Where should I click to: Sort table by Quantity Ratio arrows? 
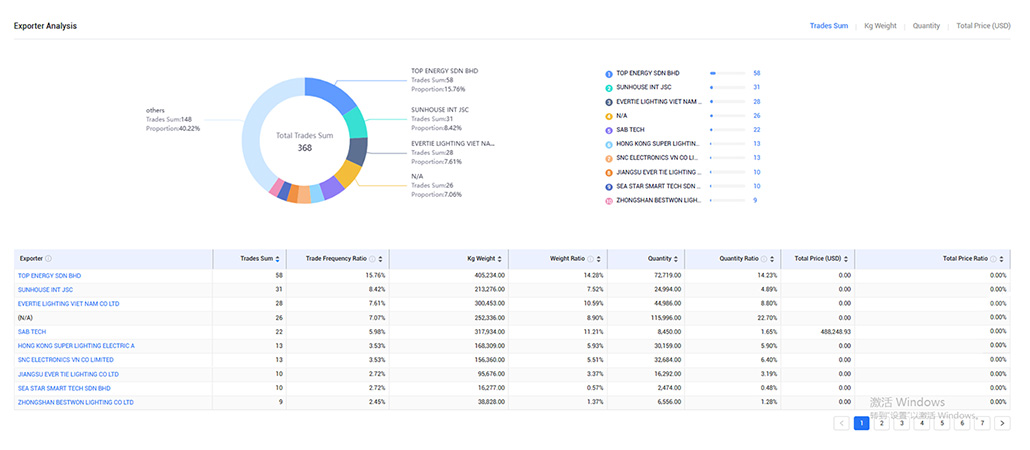tap(772, 259)
